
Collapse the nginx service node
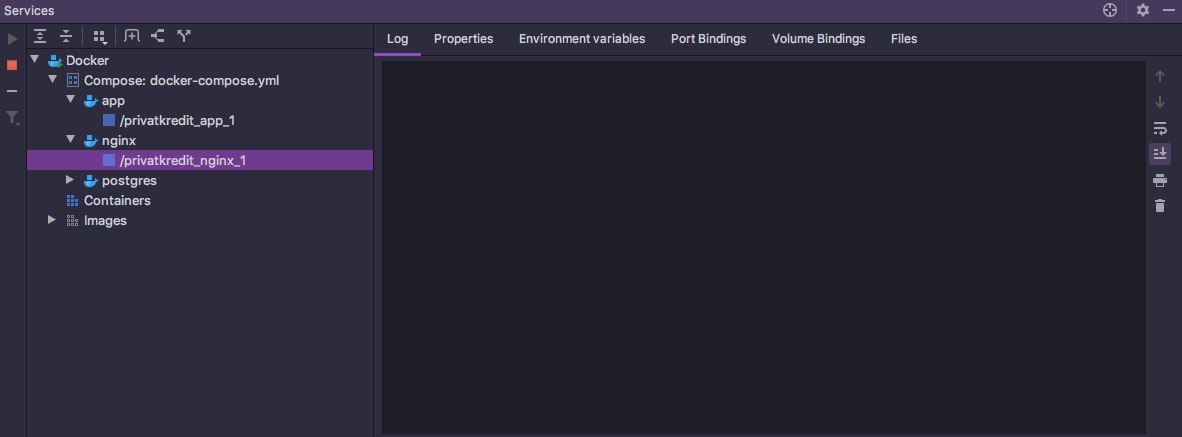[x=71, y=139]
